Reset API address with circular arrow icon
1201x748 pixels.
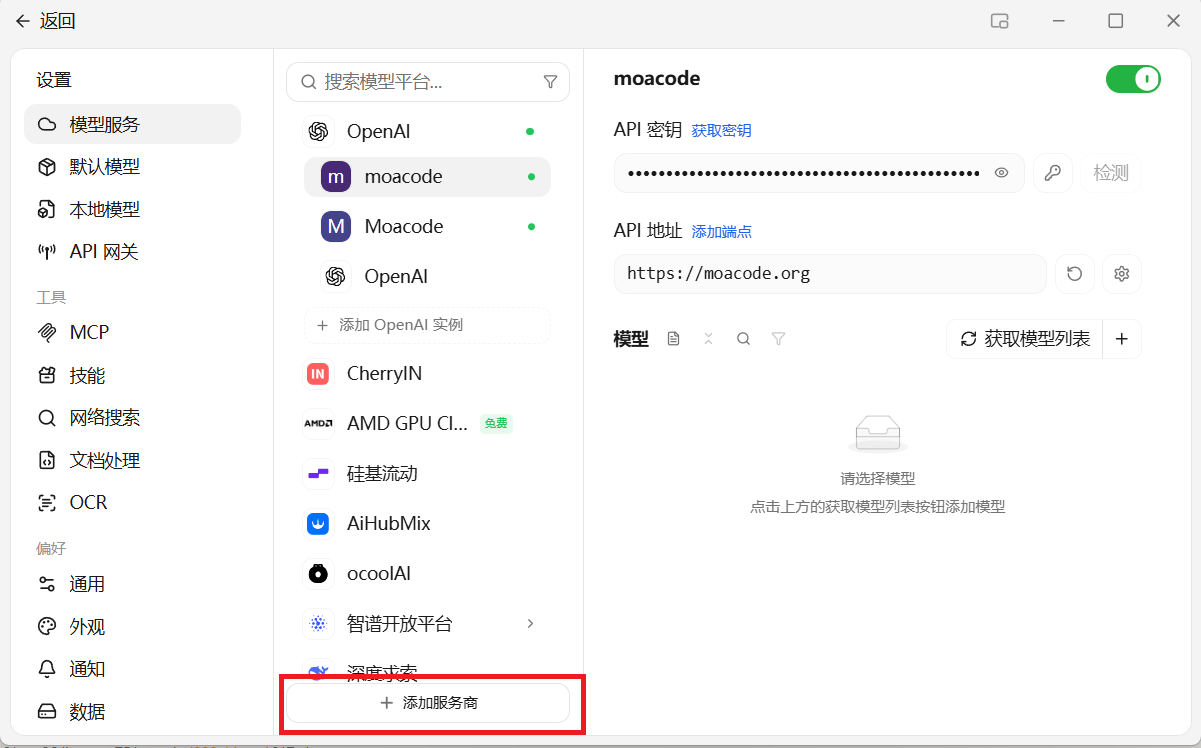click(1075, 274)
